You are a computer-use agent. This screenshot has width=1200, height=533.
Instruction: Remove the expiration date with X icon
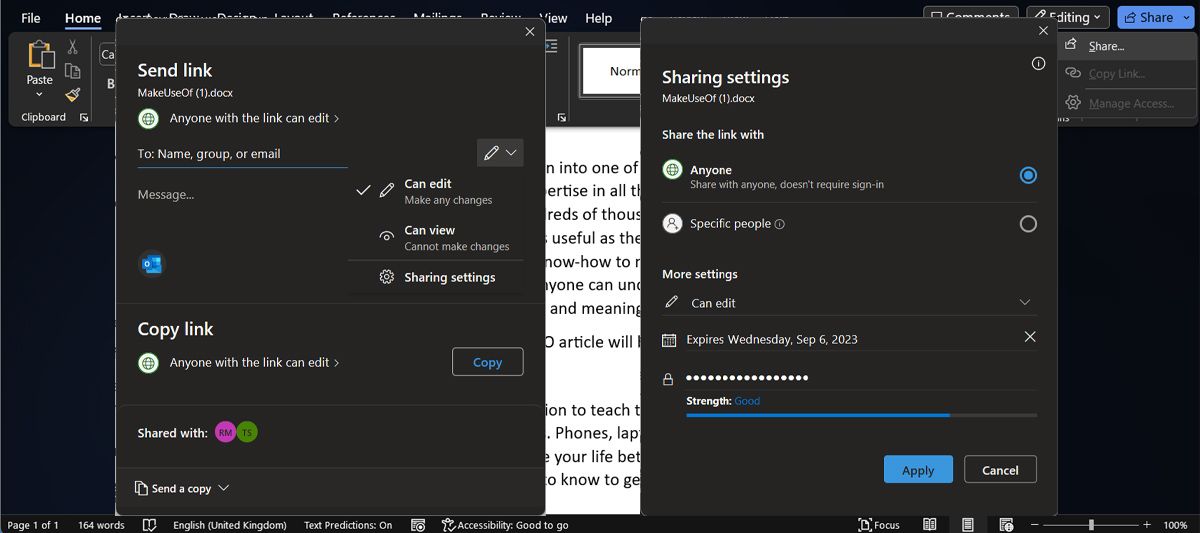pos(1030,337)
